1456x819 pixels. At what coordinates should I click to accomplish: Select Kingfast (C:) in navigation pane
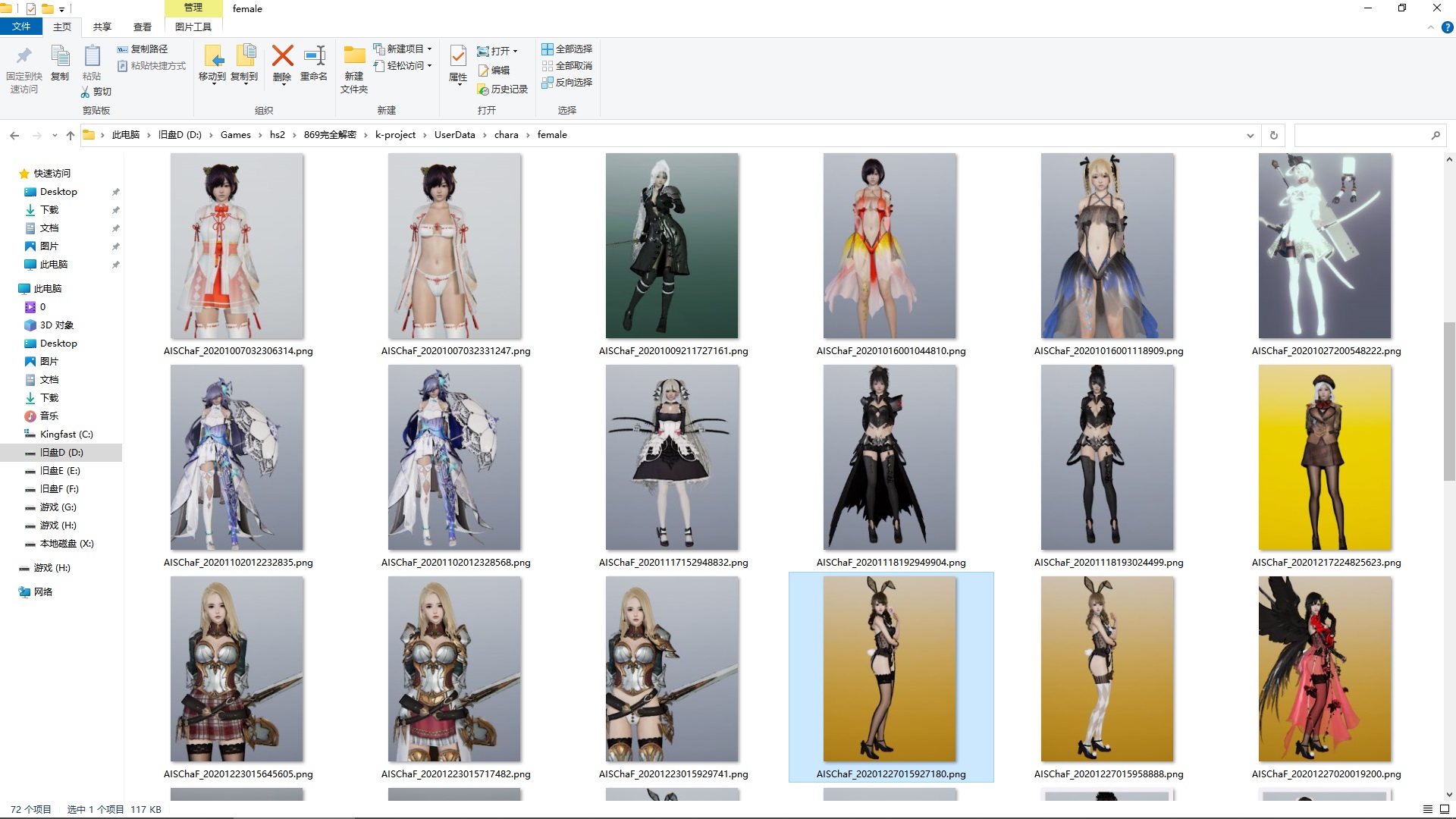click(67, 435)
